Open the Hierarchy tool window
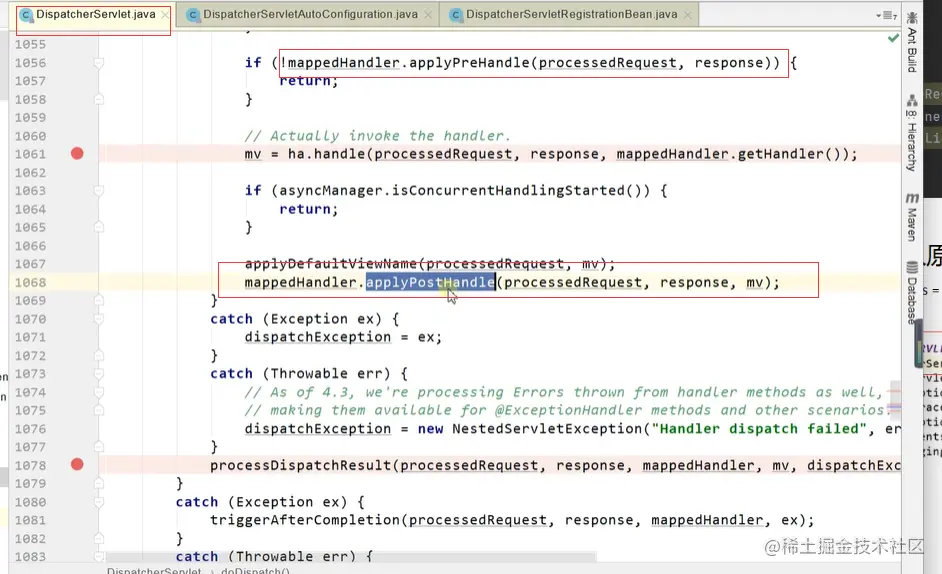This screenshot has width=942, height=574. coord(912,133)
